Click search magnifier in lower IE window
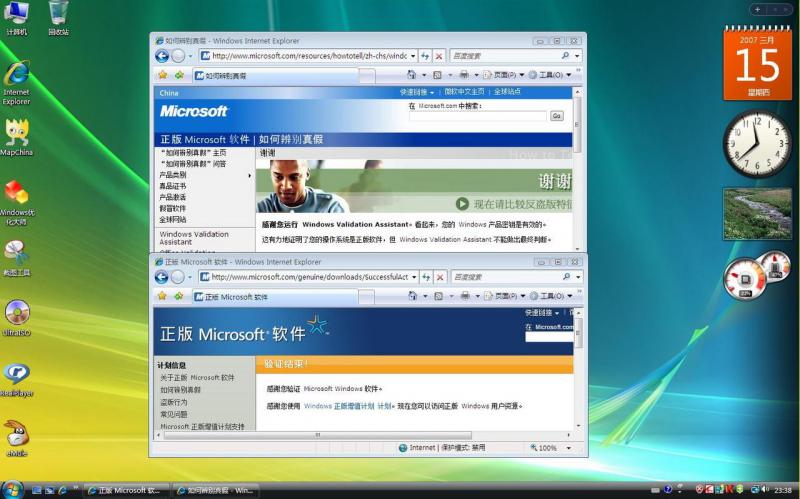Viewport: 800px width, 499px height. tap(566, 277)
